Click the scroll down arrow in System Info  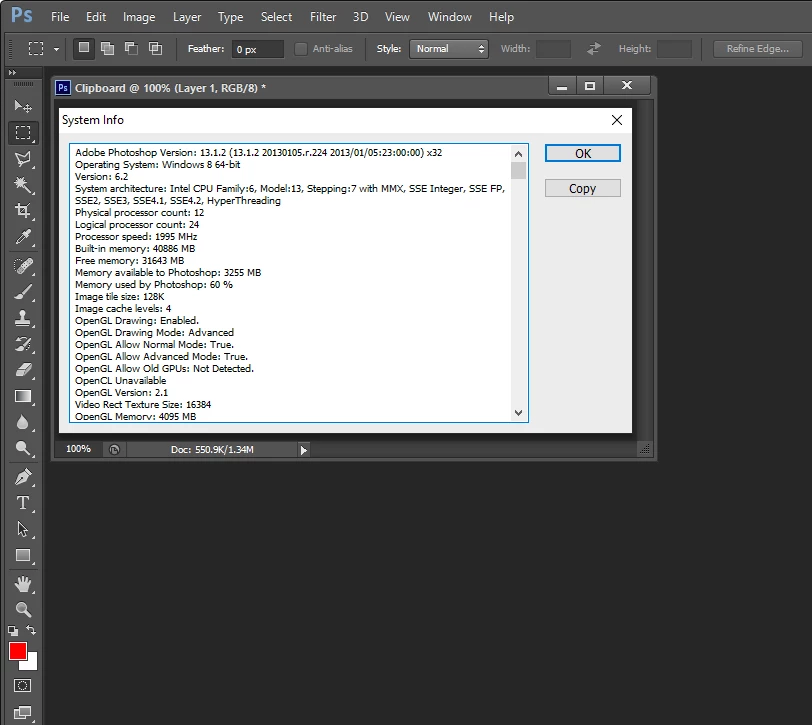[x=518, y=413]
